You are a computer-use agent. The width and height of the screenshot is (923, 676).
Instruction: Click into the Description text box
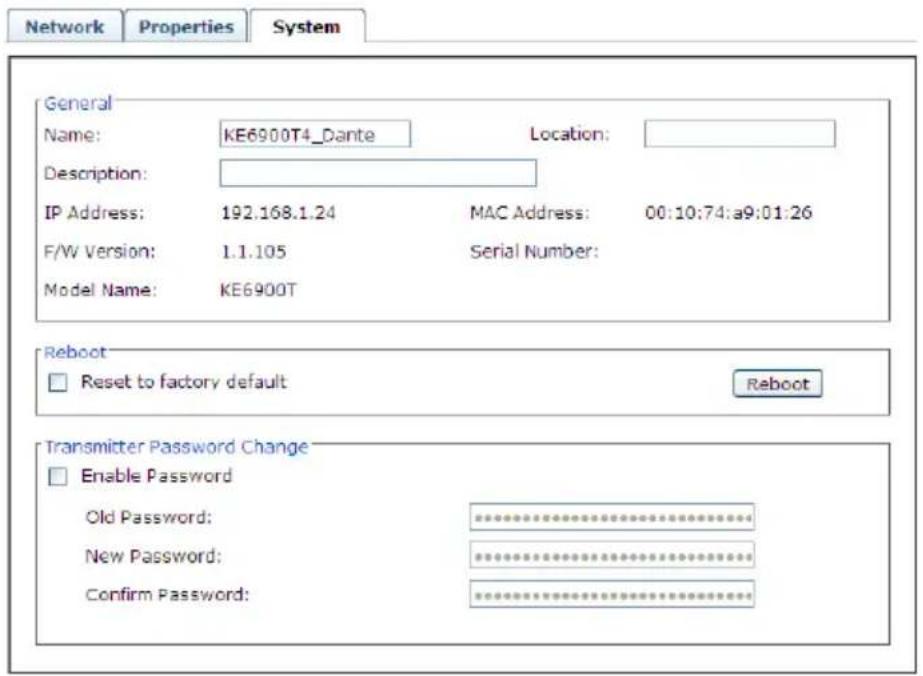(x=378, y=173)
